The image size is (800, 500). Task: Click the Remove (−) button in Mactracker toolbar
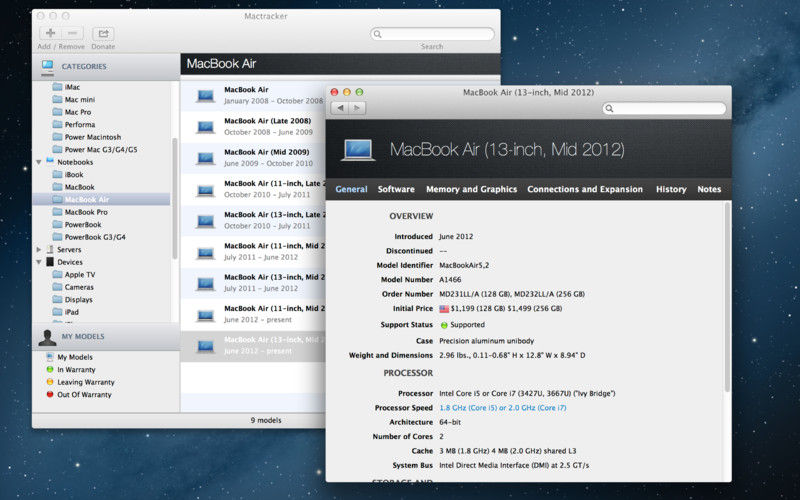(x=72, y=33)
